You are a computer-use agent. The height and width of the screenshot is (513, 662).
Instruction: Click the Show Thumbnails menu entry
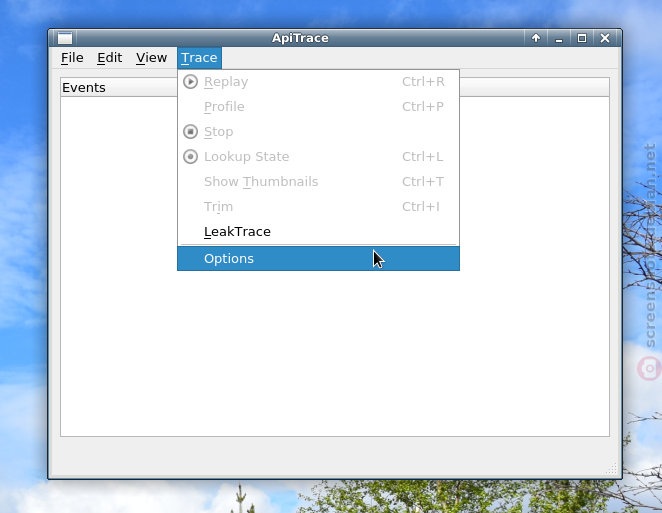(x=318, y=182)
